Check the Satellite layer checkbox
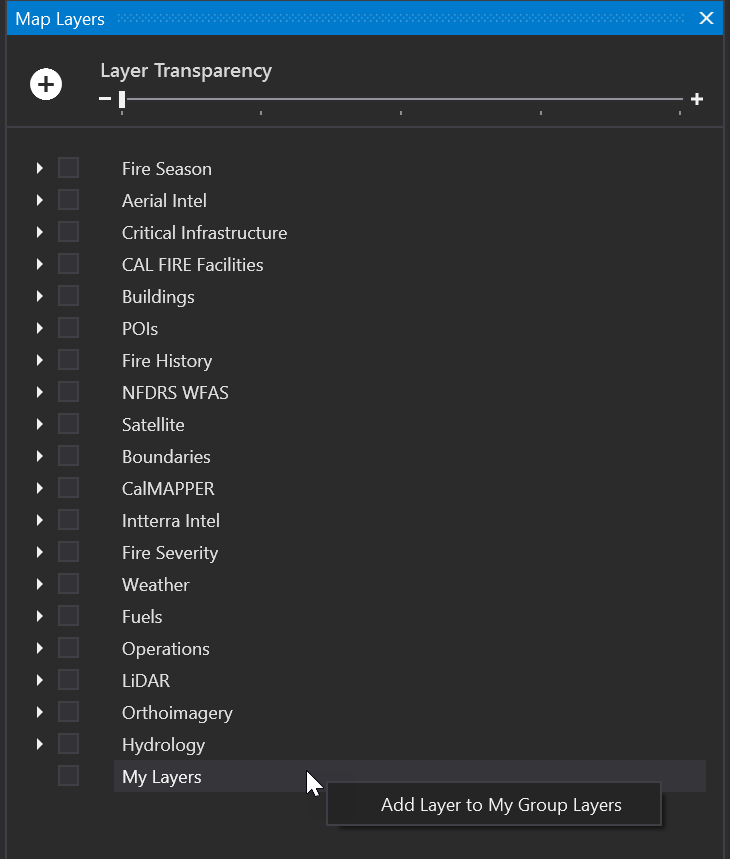730x859 pixels. coord(68,424)
